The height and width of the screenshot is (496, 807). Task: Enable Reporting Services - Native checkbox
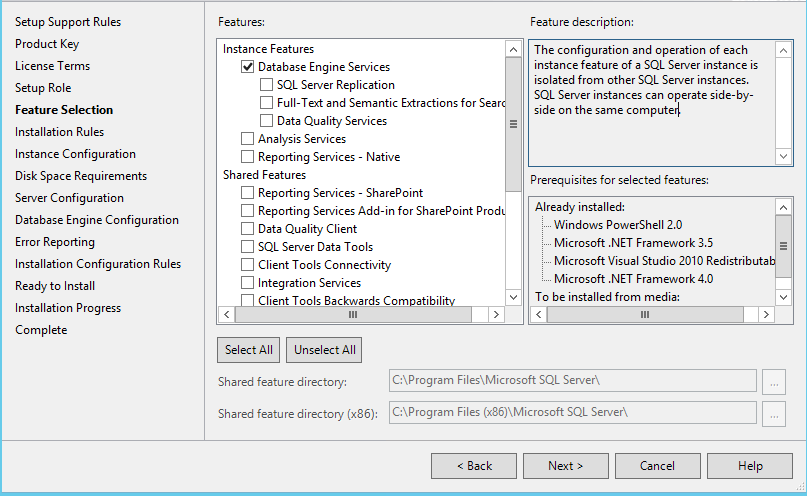point(248,157)
